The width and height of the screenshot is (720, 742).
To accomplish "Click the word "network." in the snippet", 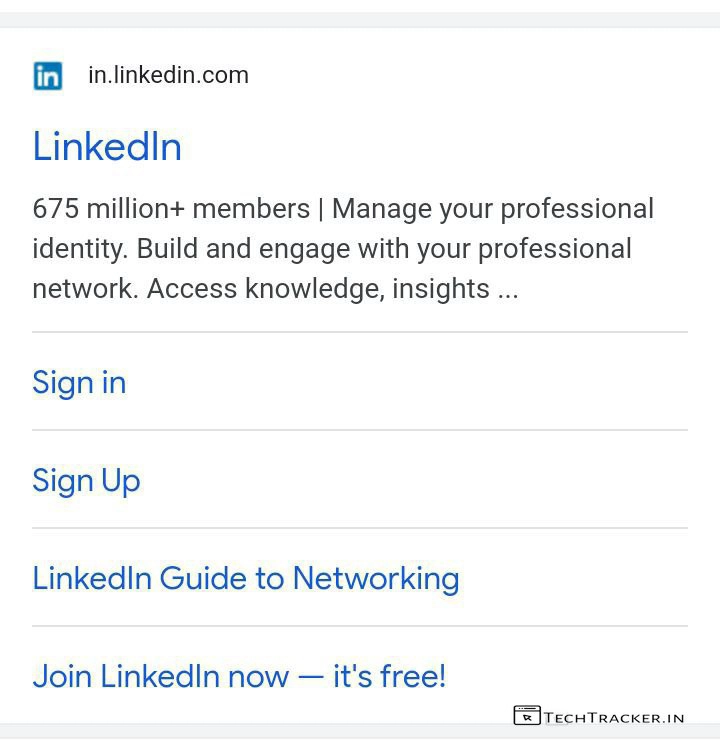I will click(86, 289).
